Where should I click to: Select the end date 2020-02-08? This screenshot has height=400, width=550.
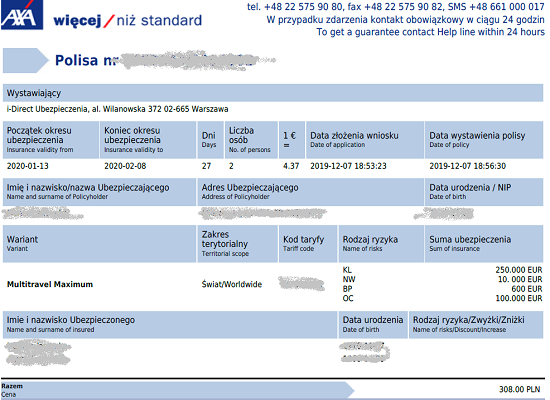coord(125,166)
